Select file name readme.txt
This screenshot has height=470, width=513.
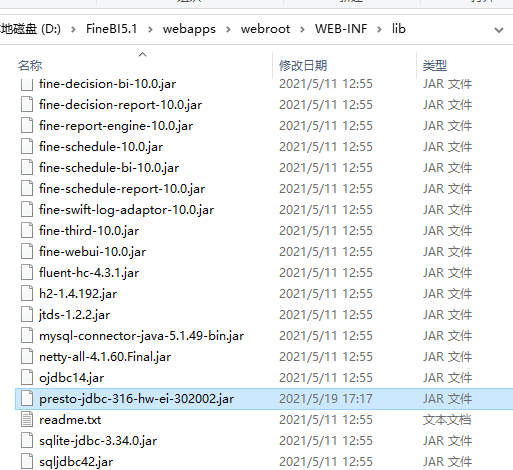coord(70,420)
